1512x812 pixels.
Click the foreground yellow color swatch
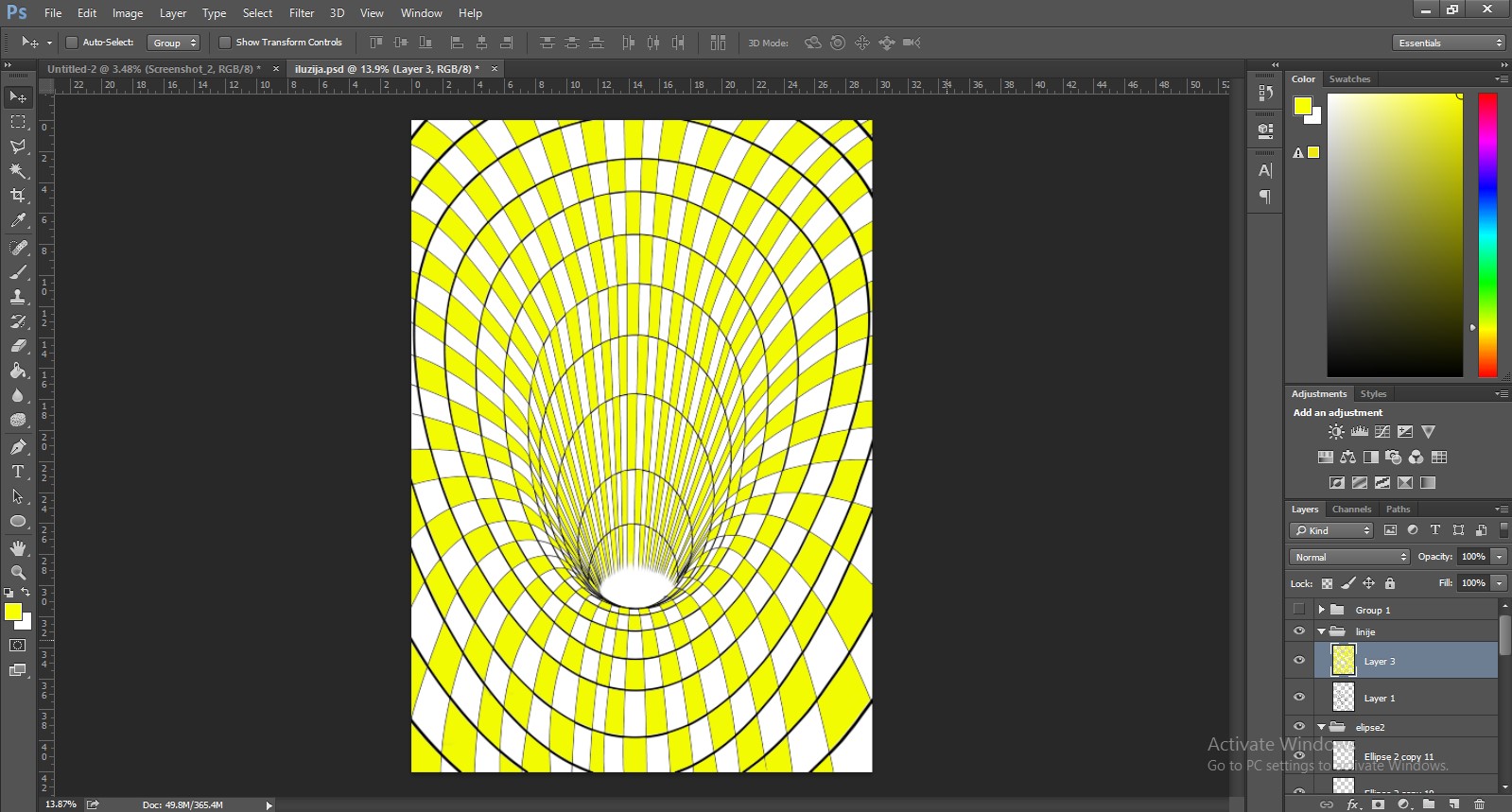pos(13,613)
